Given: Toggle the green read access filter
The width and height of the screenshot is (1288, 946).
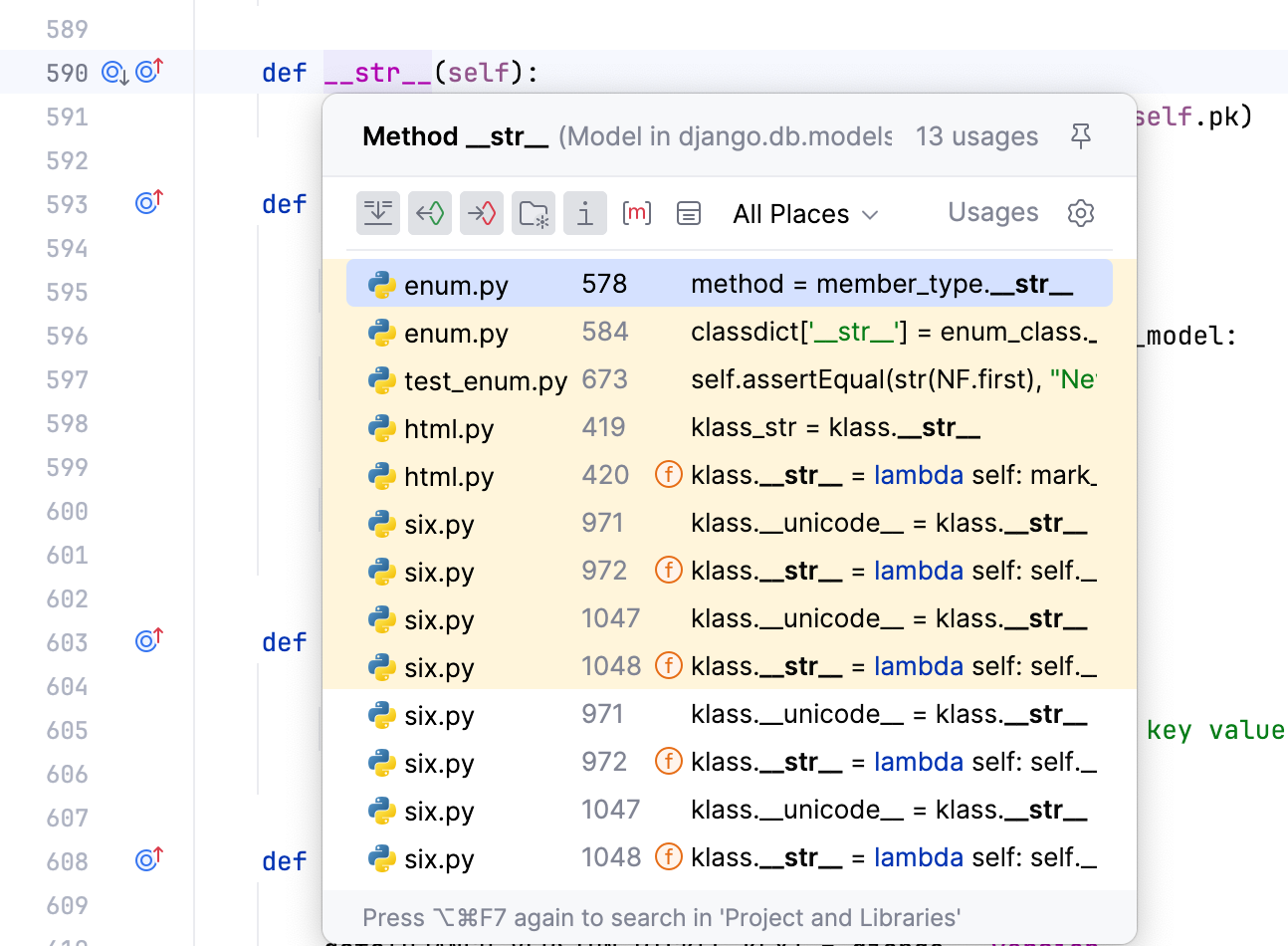Looking at the screenshot, I should point(430,213).
